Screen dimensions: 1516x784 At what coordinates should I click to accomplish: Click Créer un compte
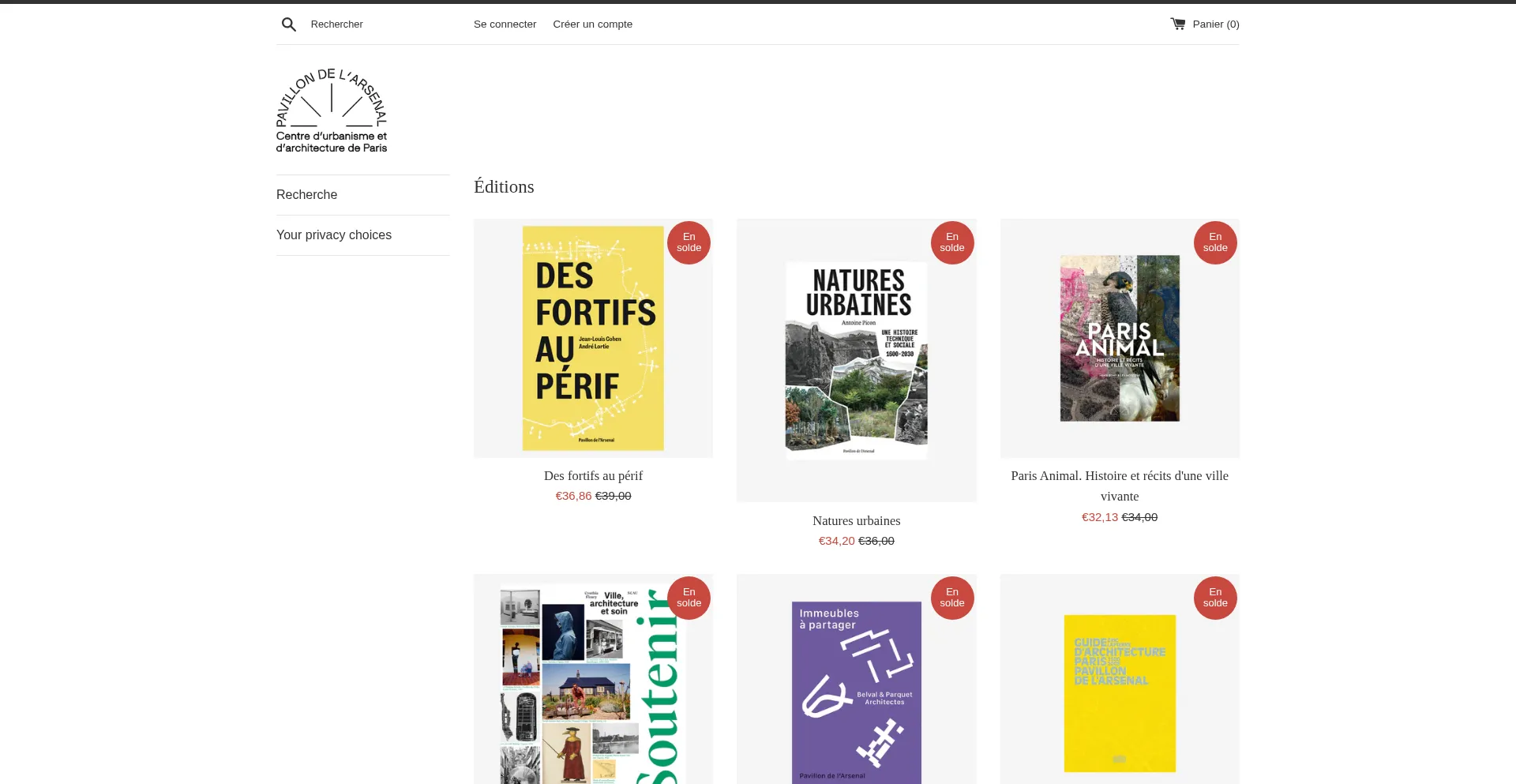click(x=592, y=24)
